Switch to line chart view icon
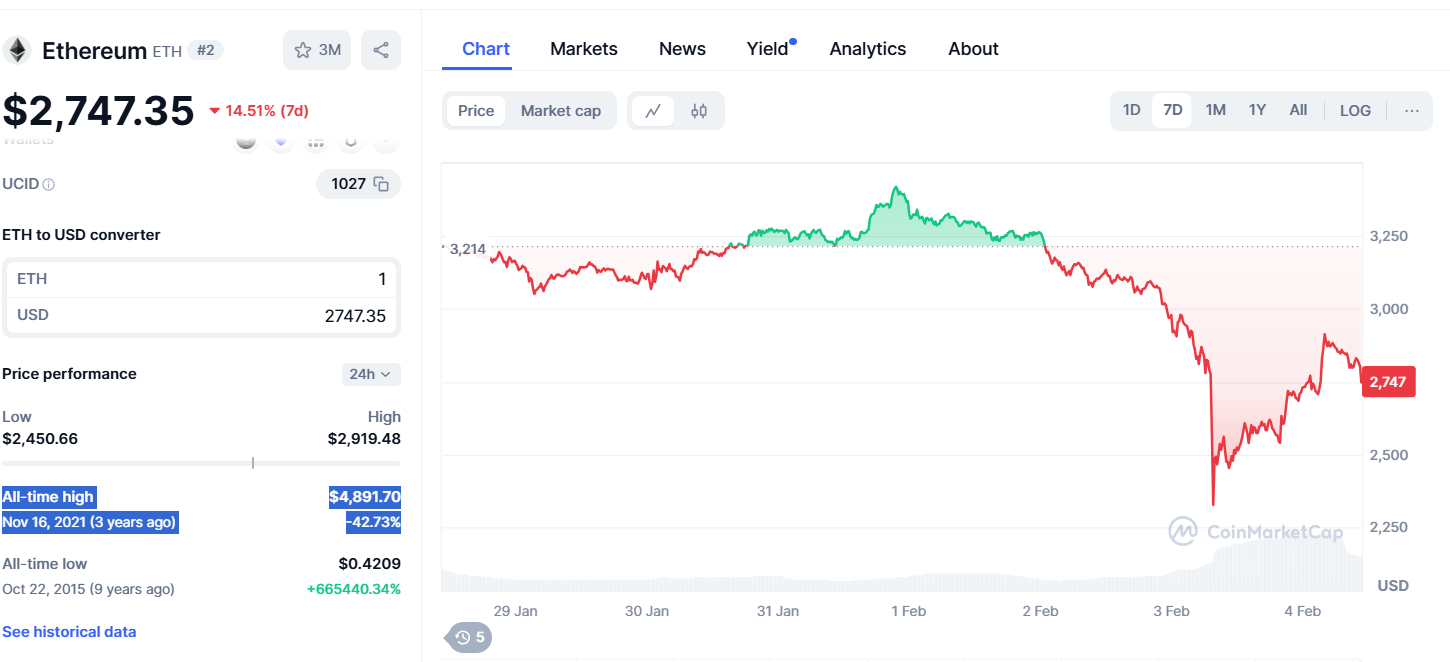Image resolution: width=1450 pixels, height=662 pixels. point(653,111)
